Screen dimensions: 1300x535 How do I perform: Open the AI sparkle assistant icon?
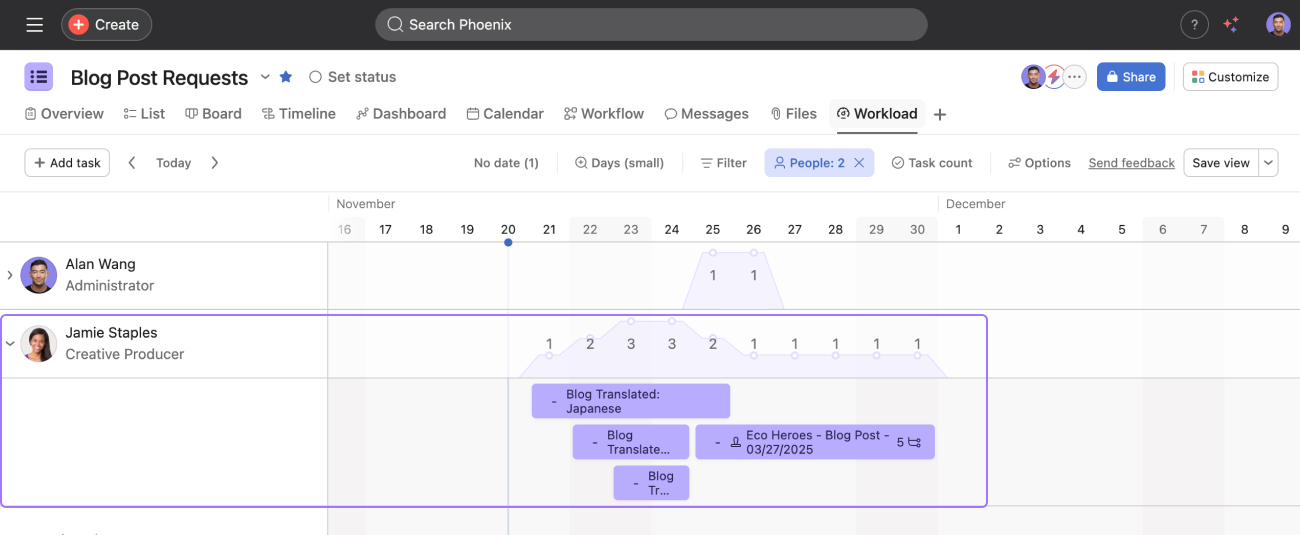1231,25
